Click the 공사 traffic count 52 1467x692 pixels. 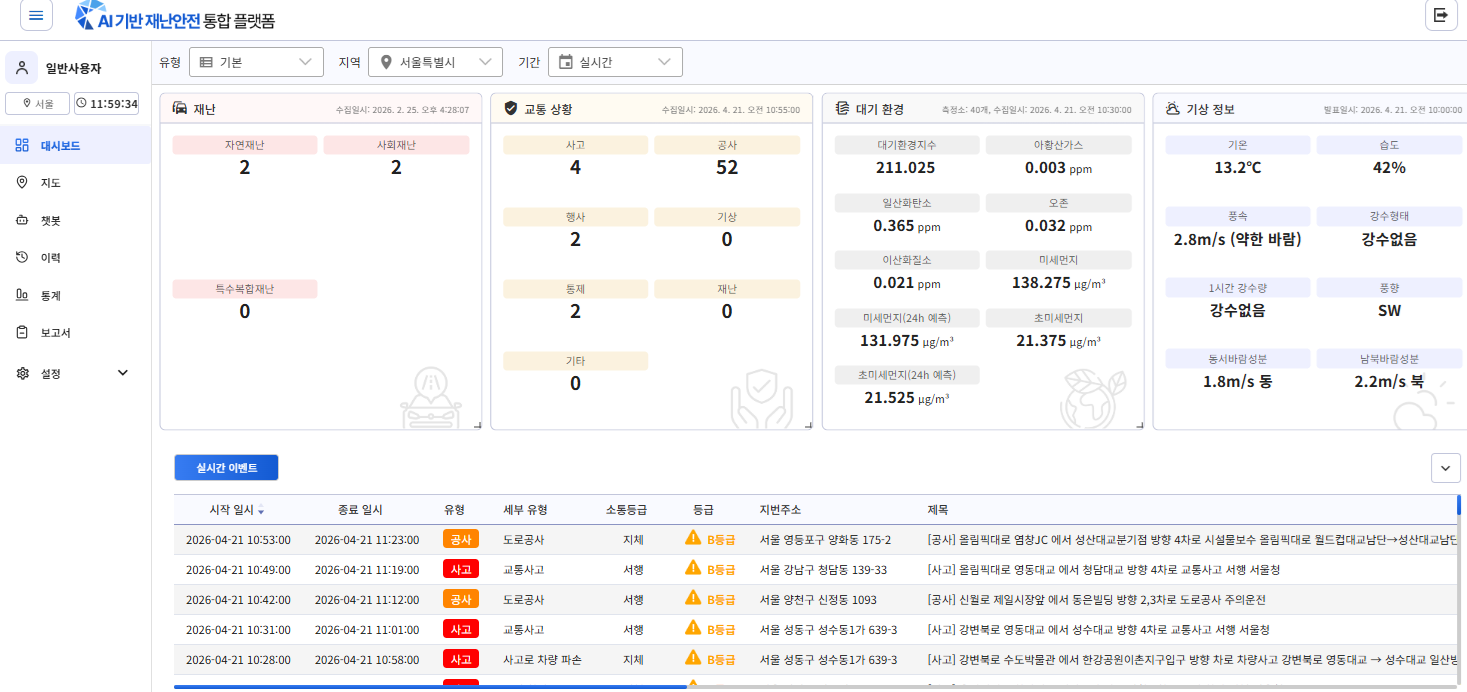(x=727, y=168)
